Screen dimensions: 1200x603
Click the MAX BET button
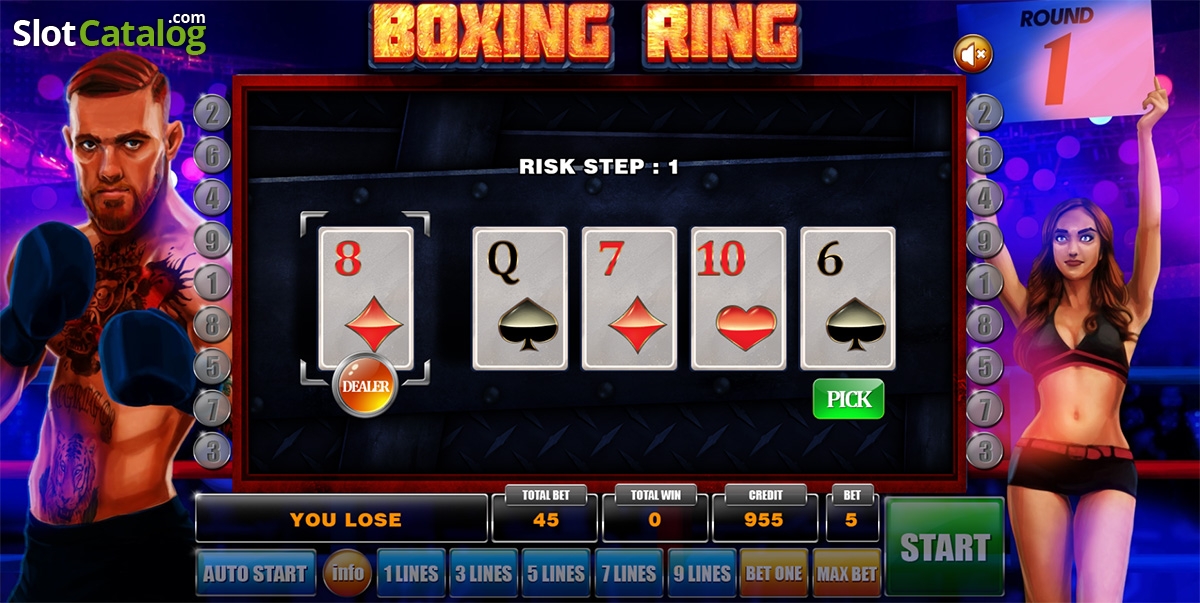[x=847, y=573]
